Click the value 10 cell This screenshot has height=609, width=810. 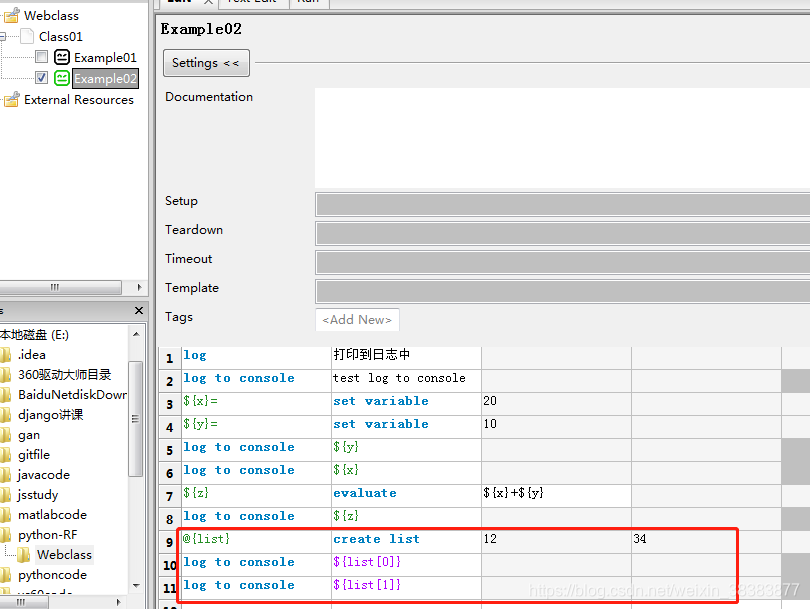(x=556, y=427)
